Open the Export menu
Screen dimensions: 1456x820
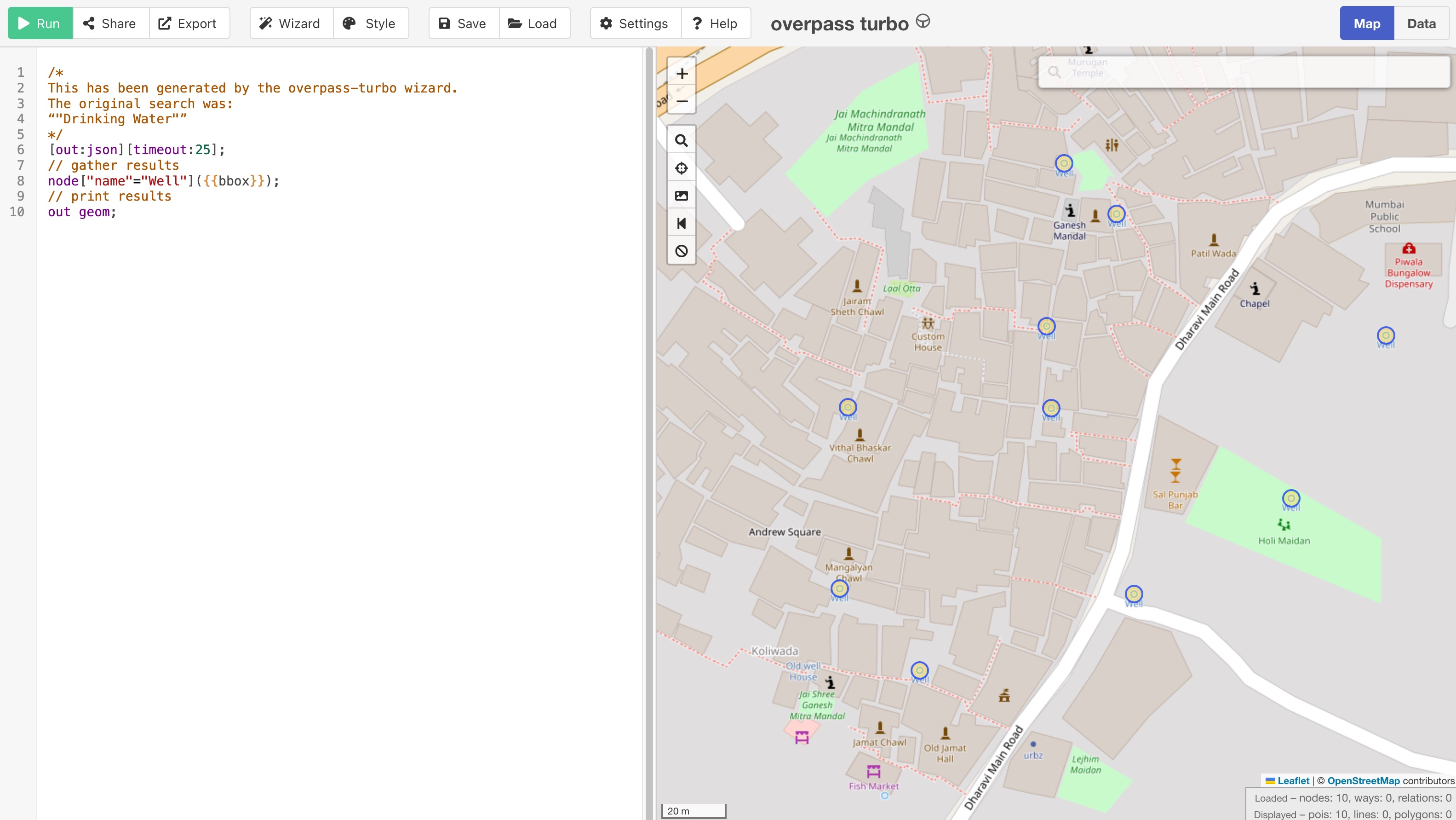coord(188,23)
